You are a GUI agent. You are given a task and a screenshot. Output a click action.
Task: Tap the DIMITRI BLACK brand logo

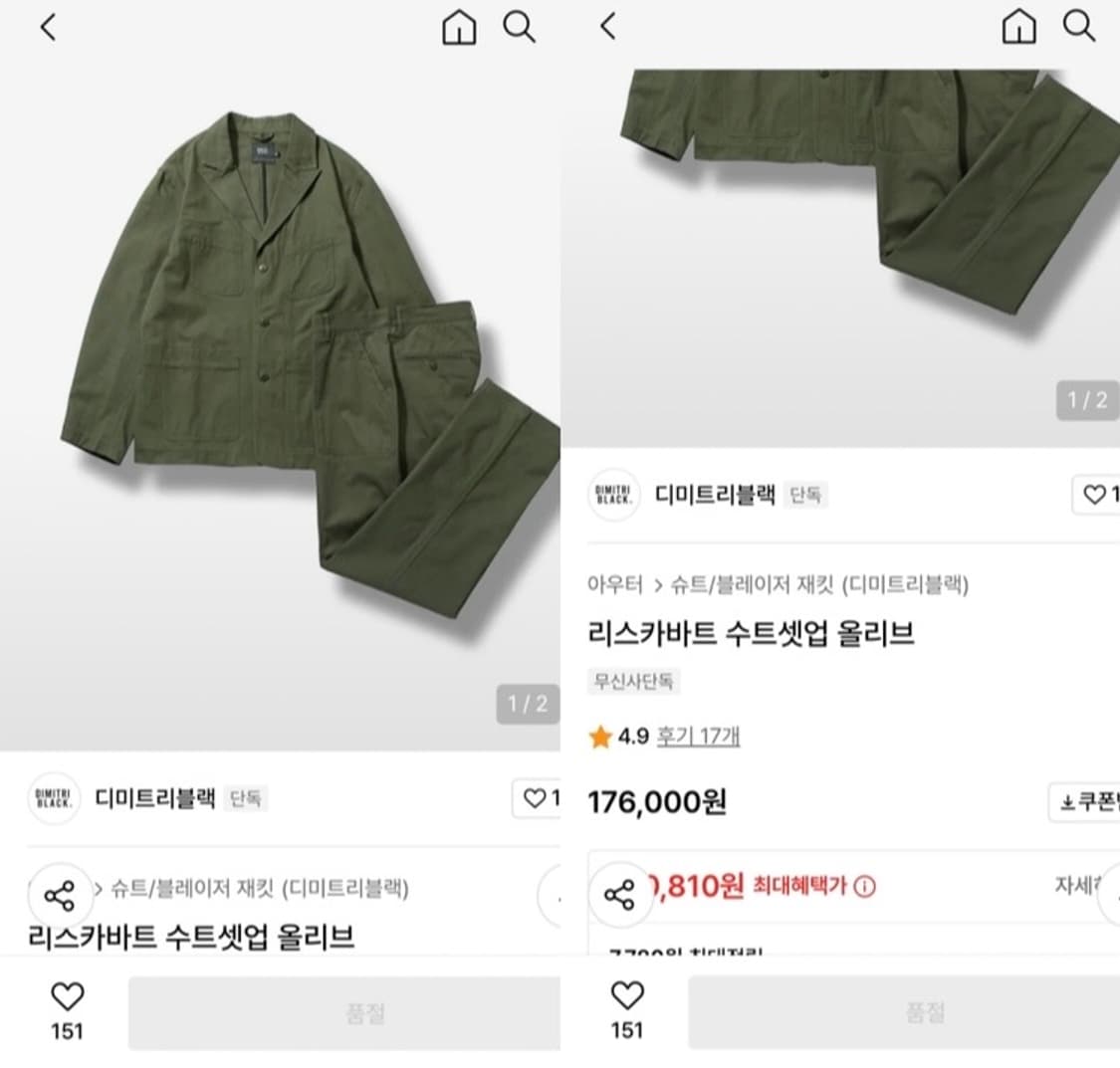click(614, 498)
